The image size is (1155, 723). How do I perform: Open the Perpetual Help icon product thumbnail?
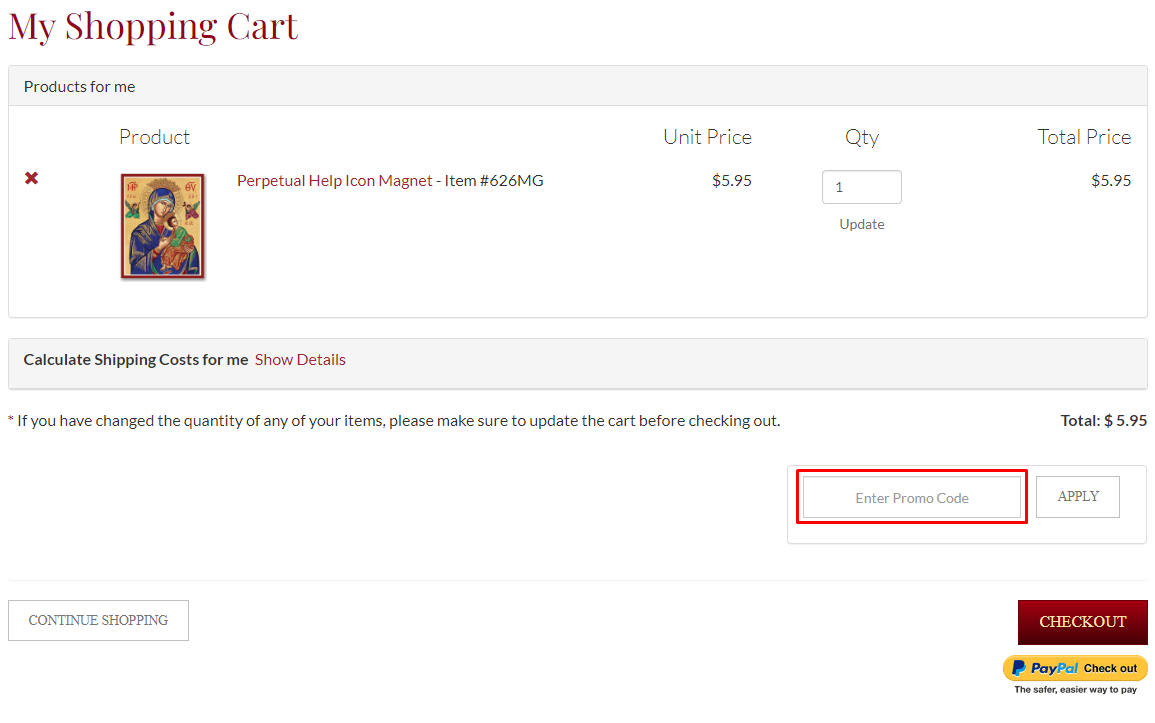162,226
